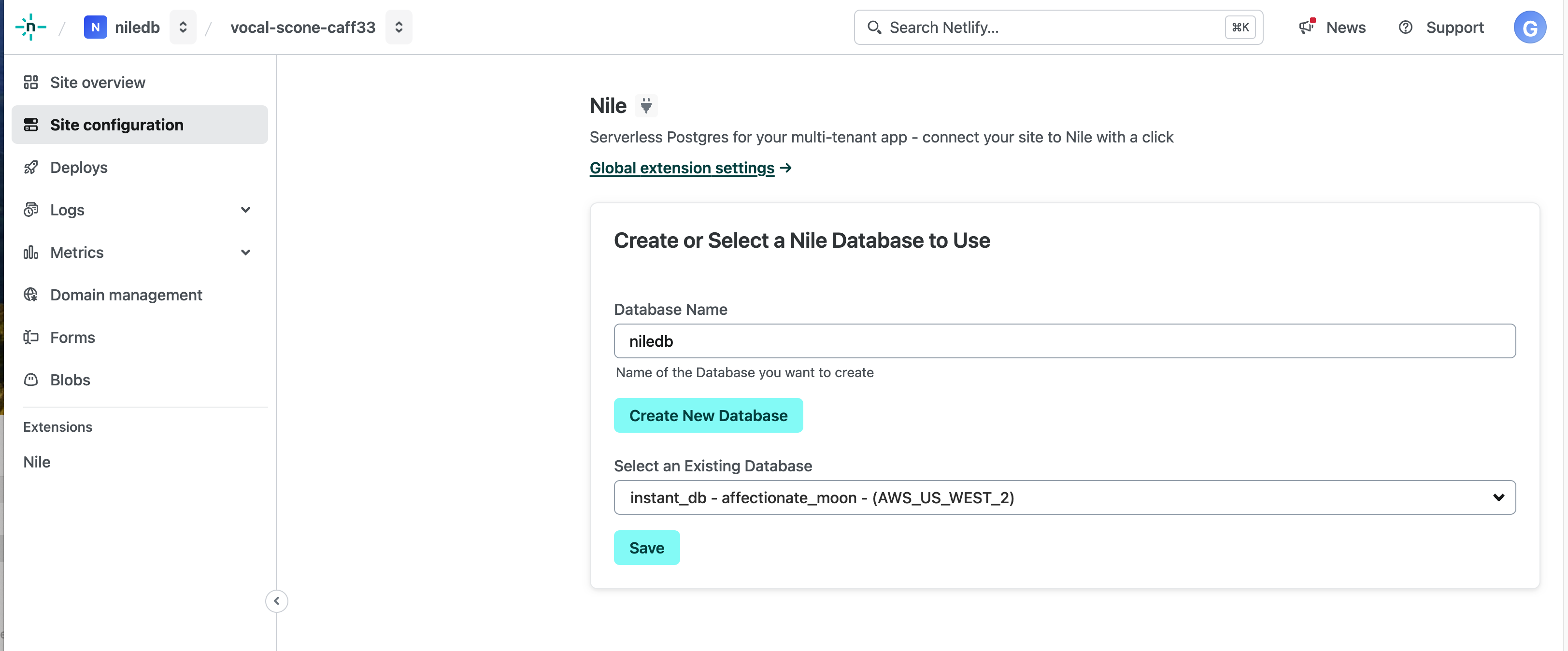Open News announcements megaphone icon
Screen dimensions: 1568x651
[1306, 27]
